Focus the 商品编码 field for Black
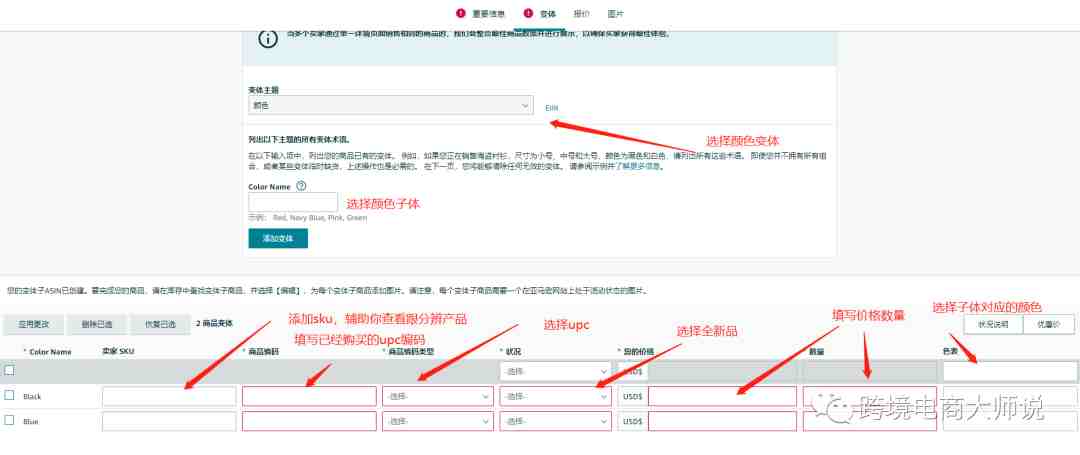The height and width of the screenshot is (455, 1080). [x=309, y=396]
